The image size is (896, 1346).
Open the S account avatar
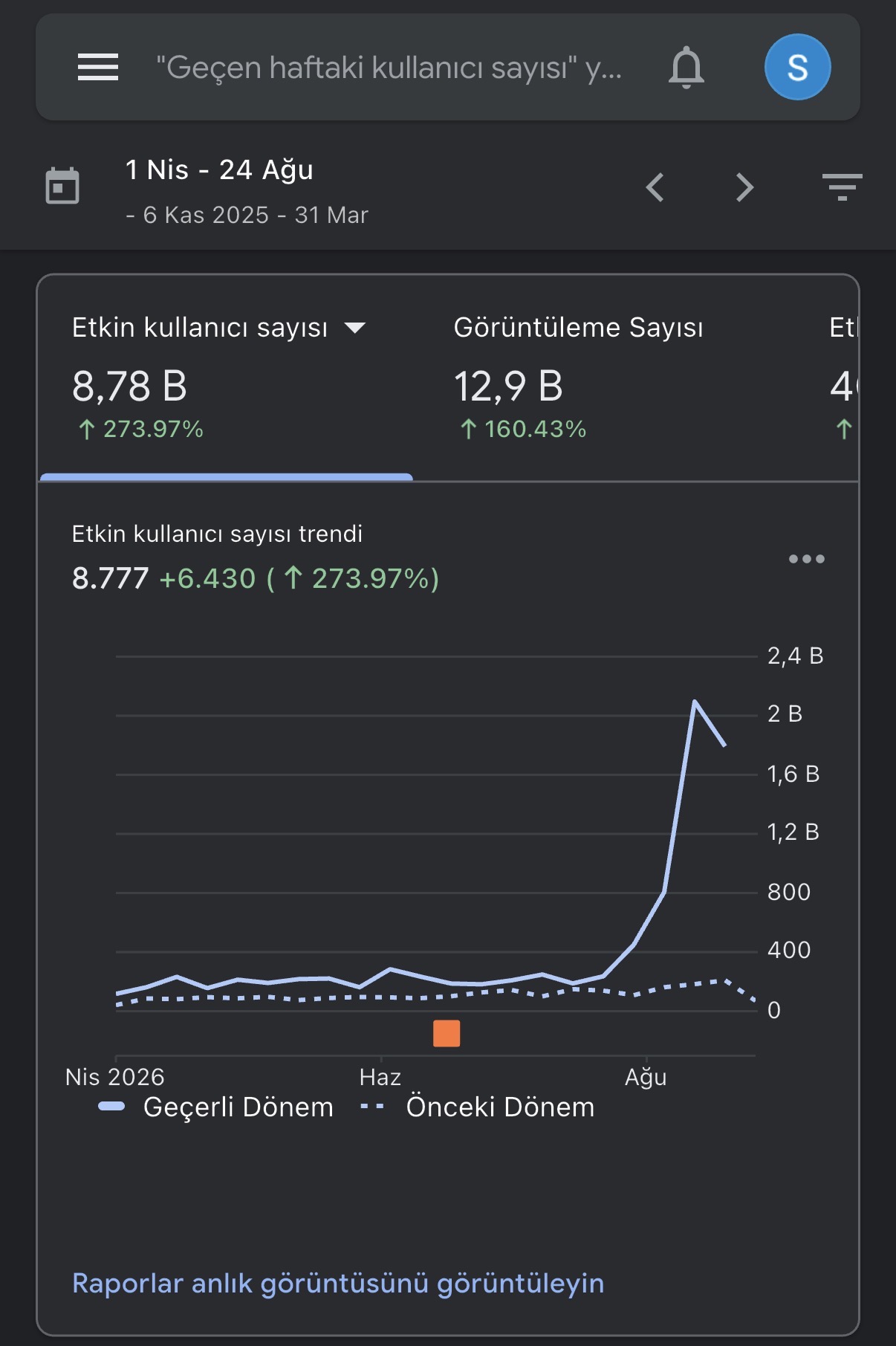(797, 67)
